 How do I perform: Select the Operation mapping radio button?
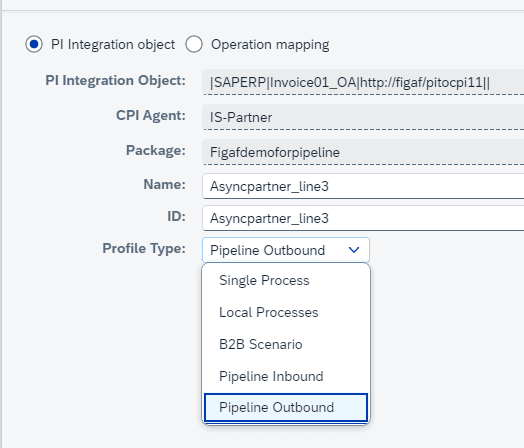point(194,44)
